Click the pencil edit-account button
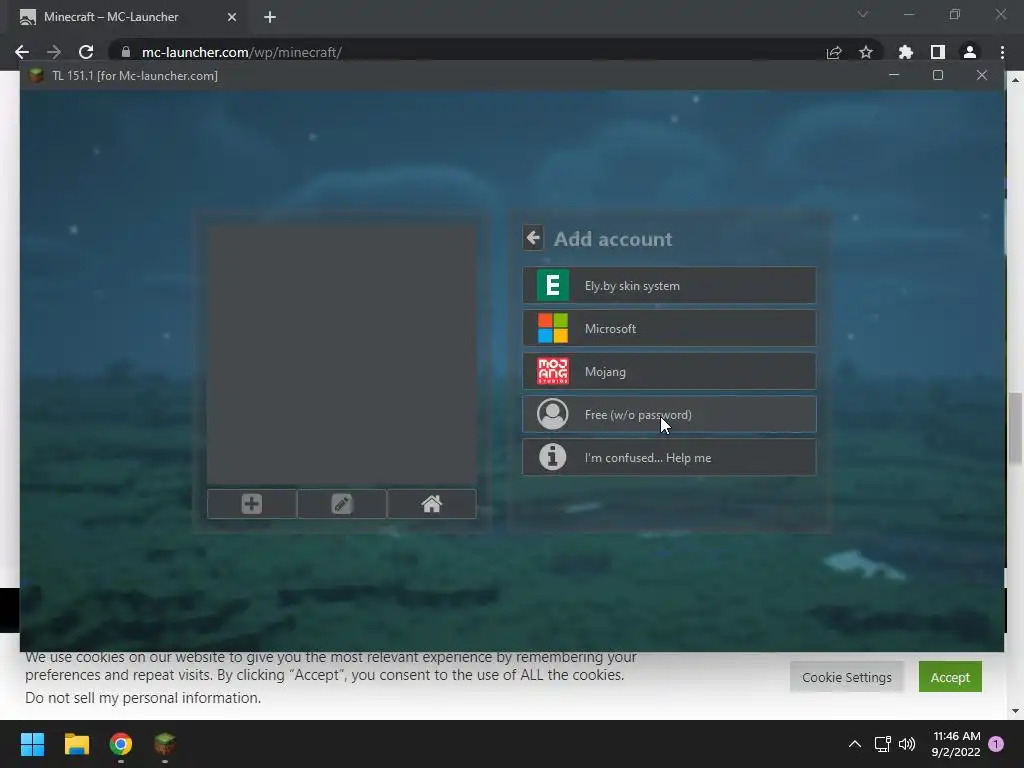This screenshot has height=768, width=1024. pyautogui.click(x=342, y=504)
